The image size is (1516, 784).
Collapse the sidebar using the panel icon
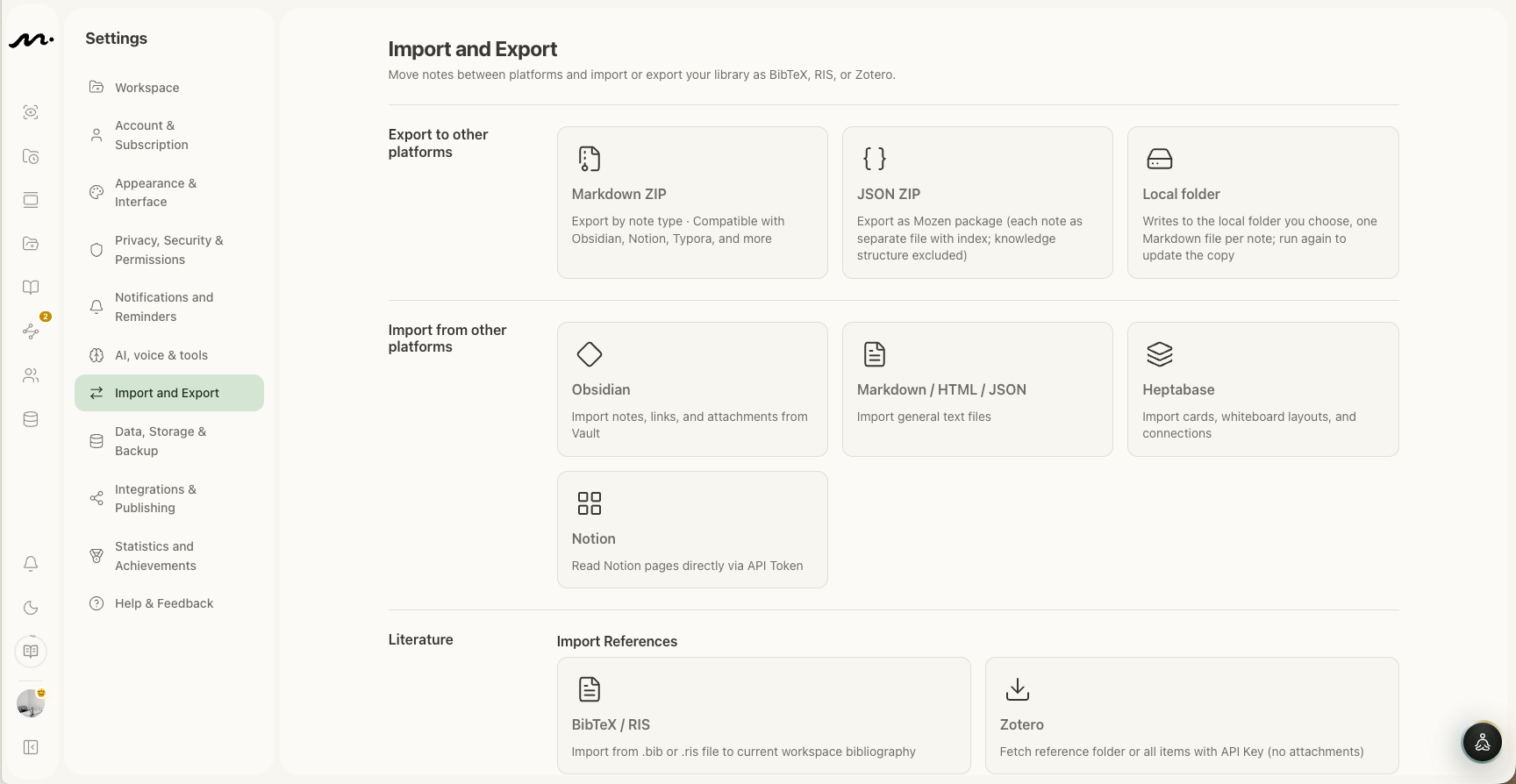click(x=31, y=747)
